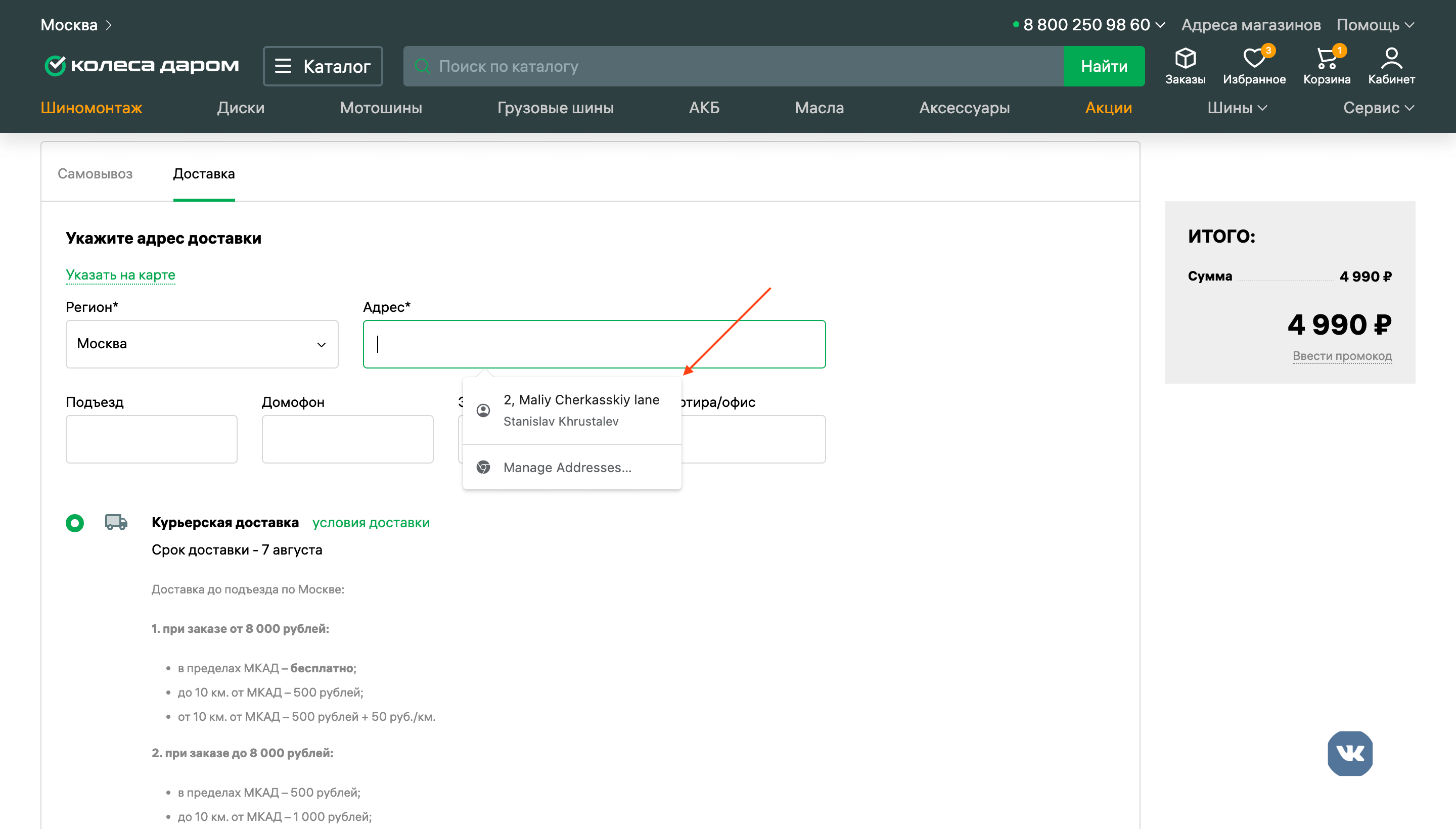Expand the Помощь menu
Viewport: 1456px width, 829px height.
(x=1375, y=25)
